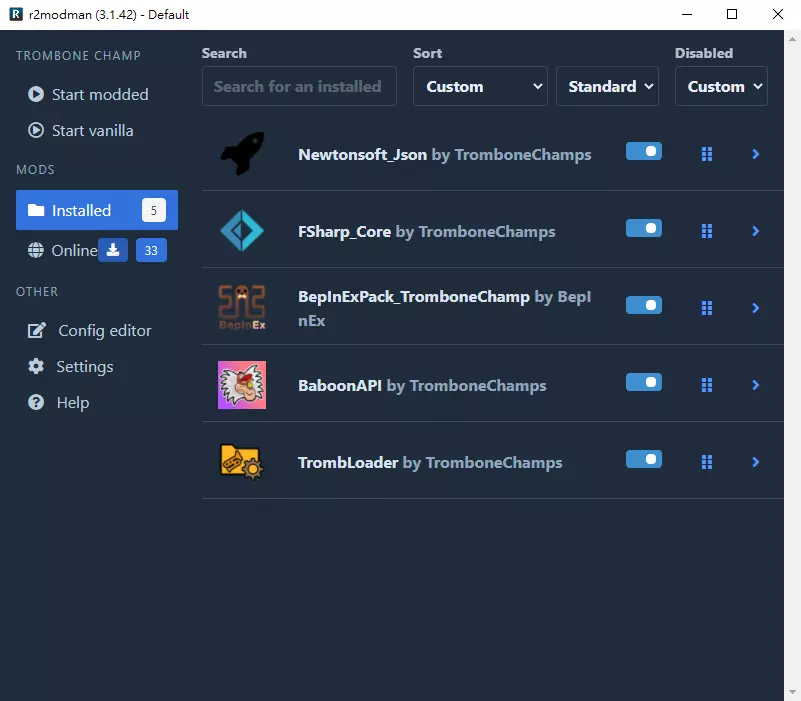Click the Newtonsoft_Json rocket icon
The width and height of the screenshot is (801, 701).
pos(242,154)
